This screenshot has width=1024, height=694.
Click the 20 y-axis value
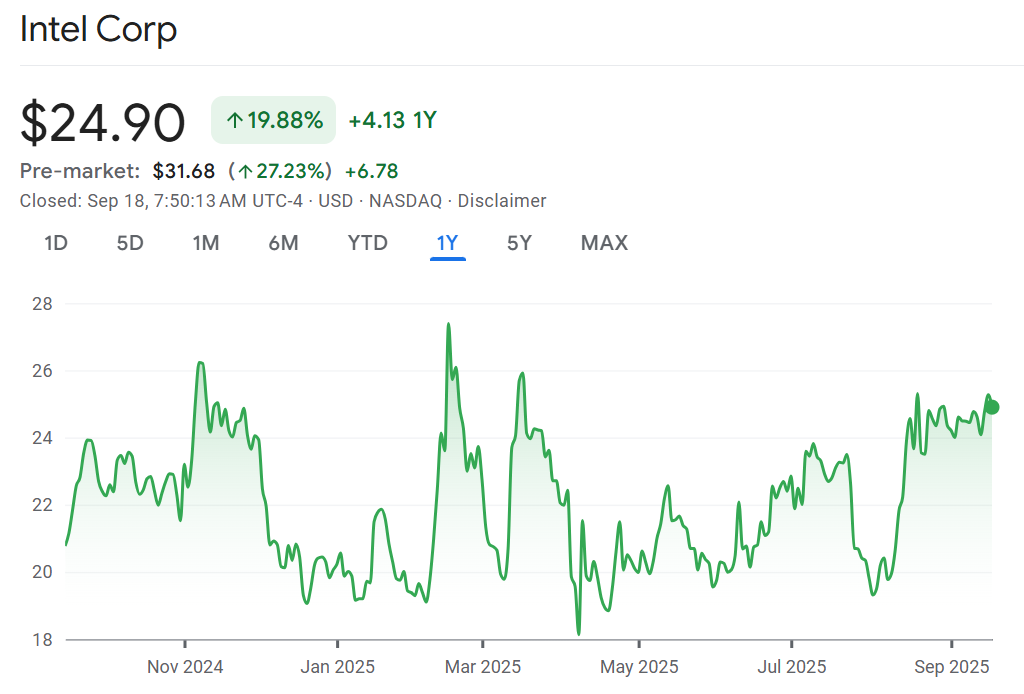pos(42,572)
